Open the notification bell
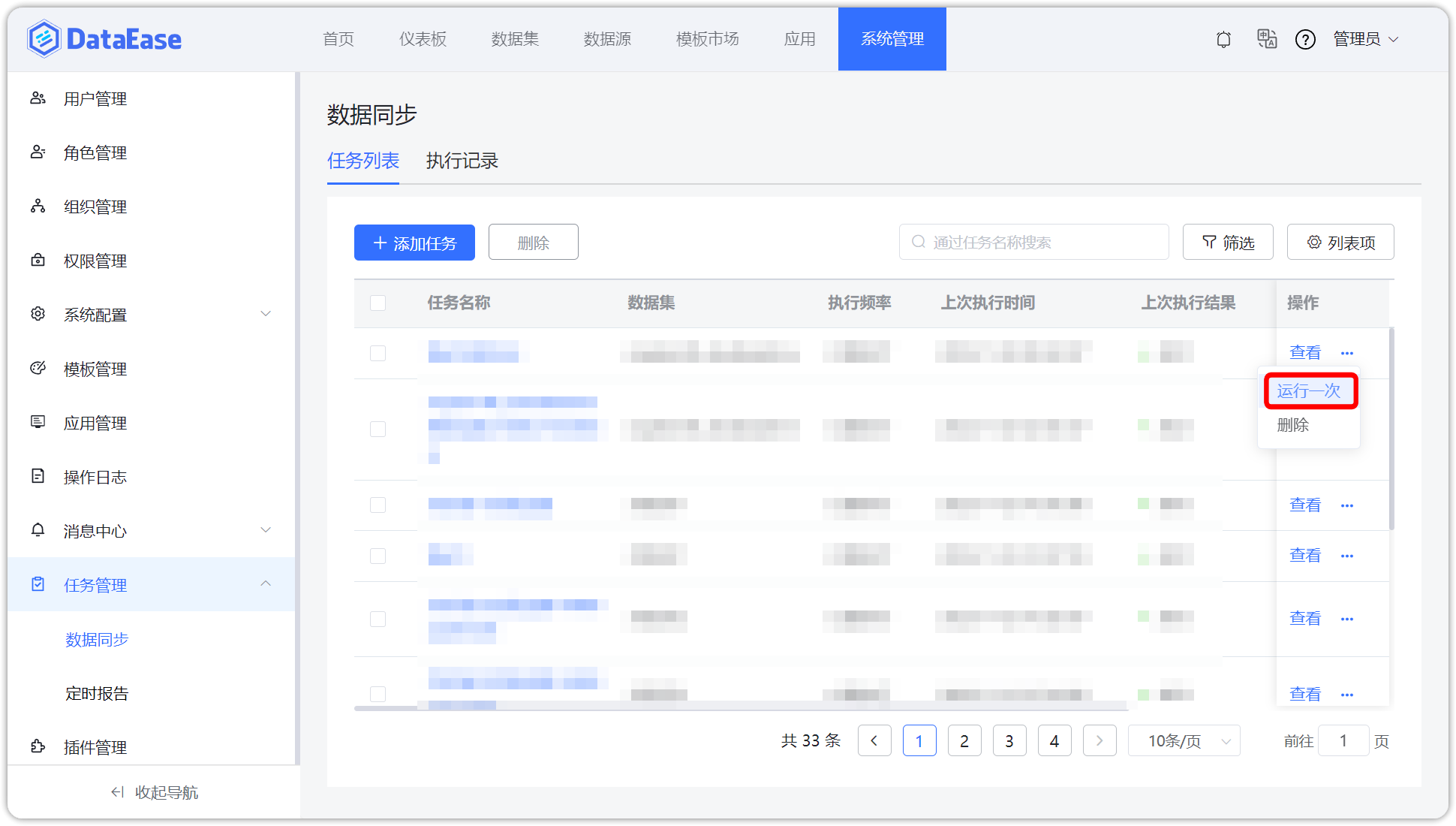The height and width of the screenshot is (826, 1456). pos(1223,39)
